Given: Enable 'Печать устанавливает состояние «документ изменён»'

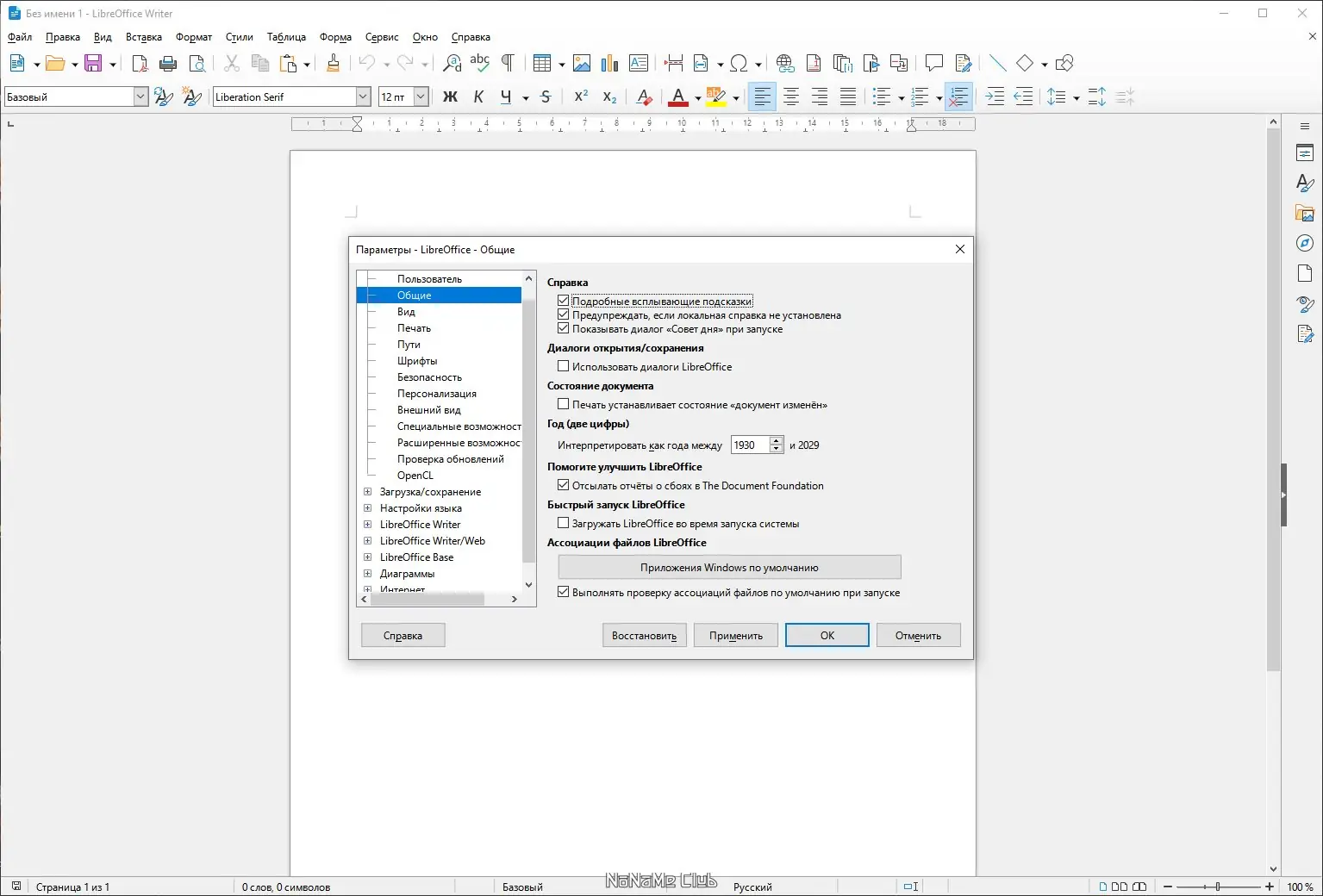Looking at the screenshot, I should [564, 404].
